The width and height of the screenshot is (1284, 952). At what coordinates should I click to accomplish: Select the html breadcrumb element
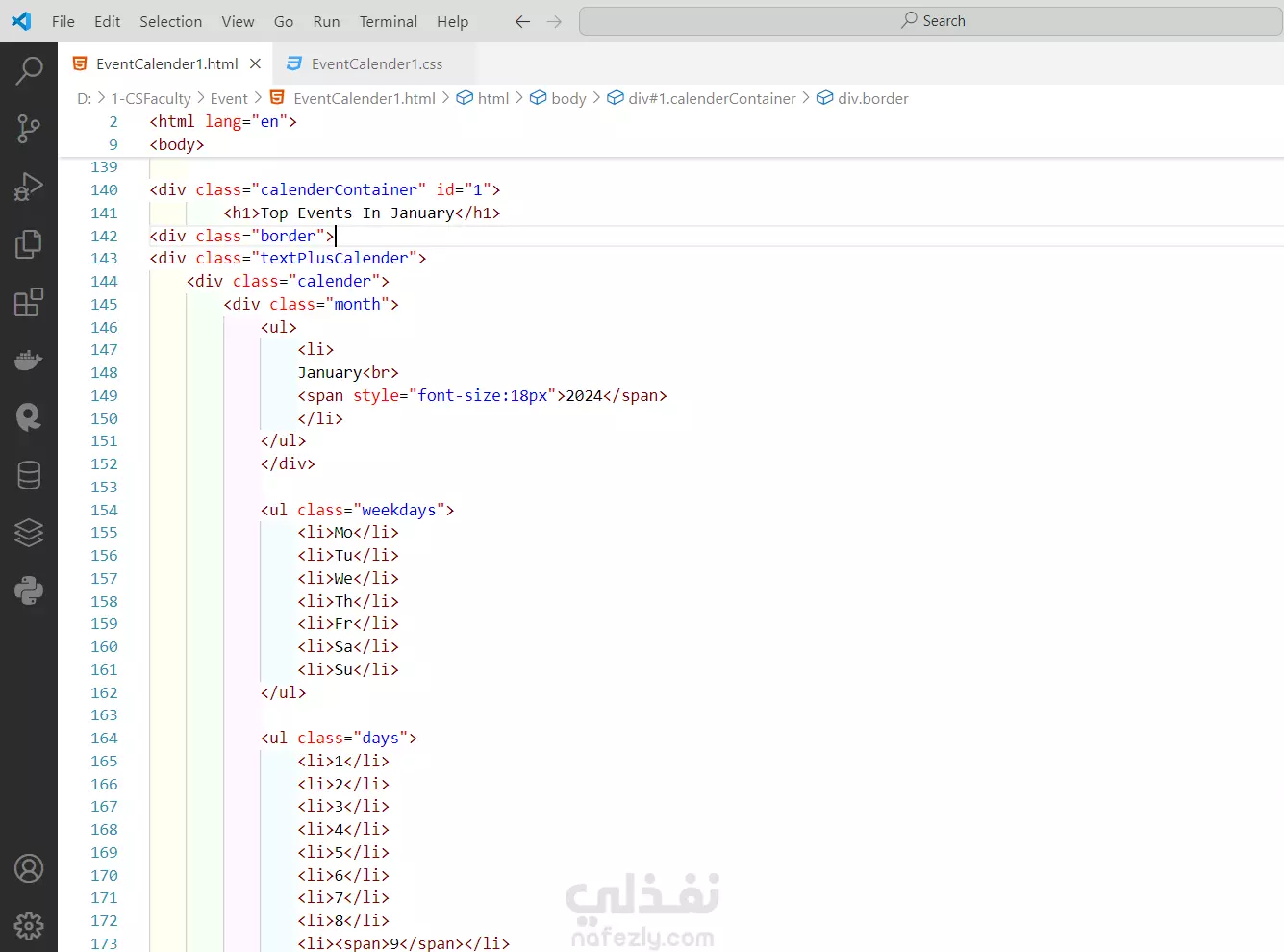pyautogui.click(x=493, y=98)
